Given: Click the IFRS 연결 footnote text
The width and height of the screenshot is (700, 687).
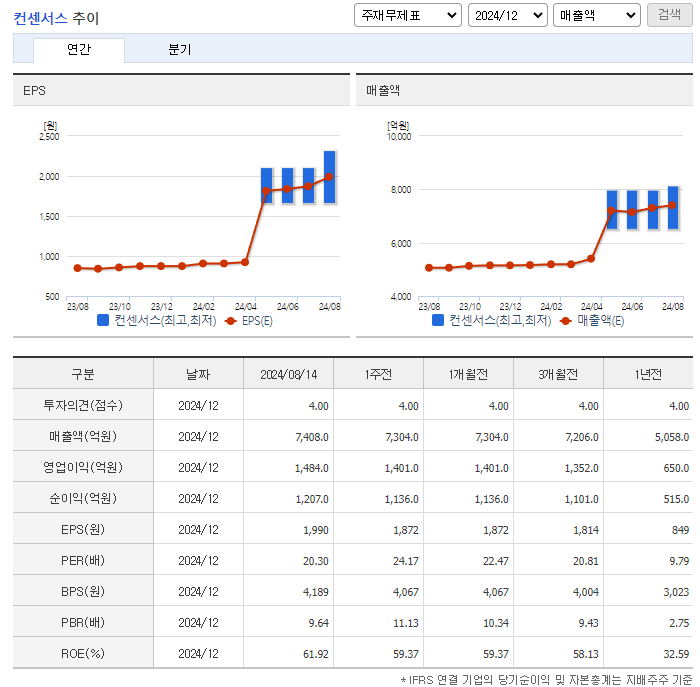Looking at the screenshot, I should 546,679.
